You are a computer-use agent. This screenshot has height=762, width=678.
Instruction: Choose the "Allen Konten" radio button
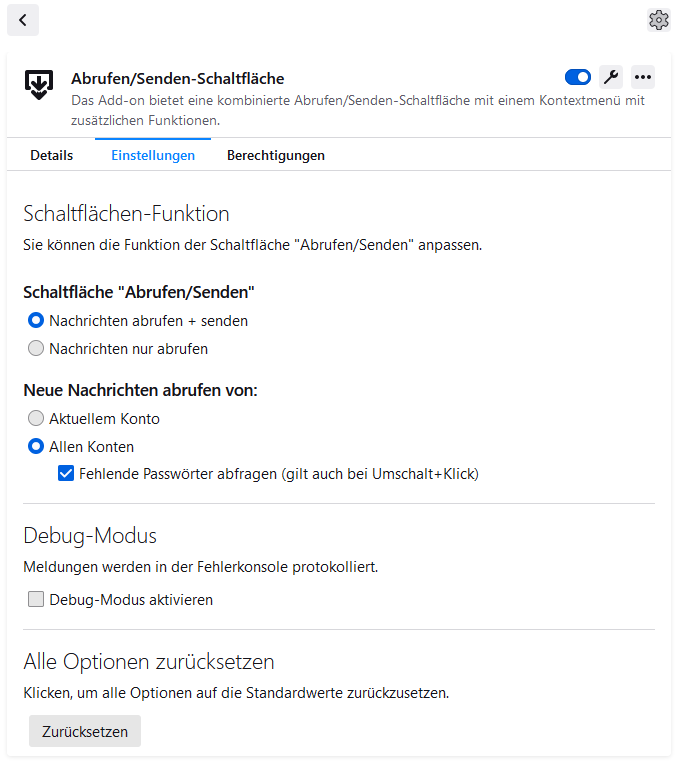coord(36,447)
